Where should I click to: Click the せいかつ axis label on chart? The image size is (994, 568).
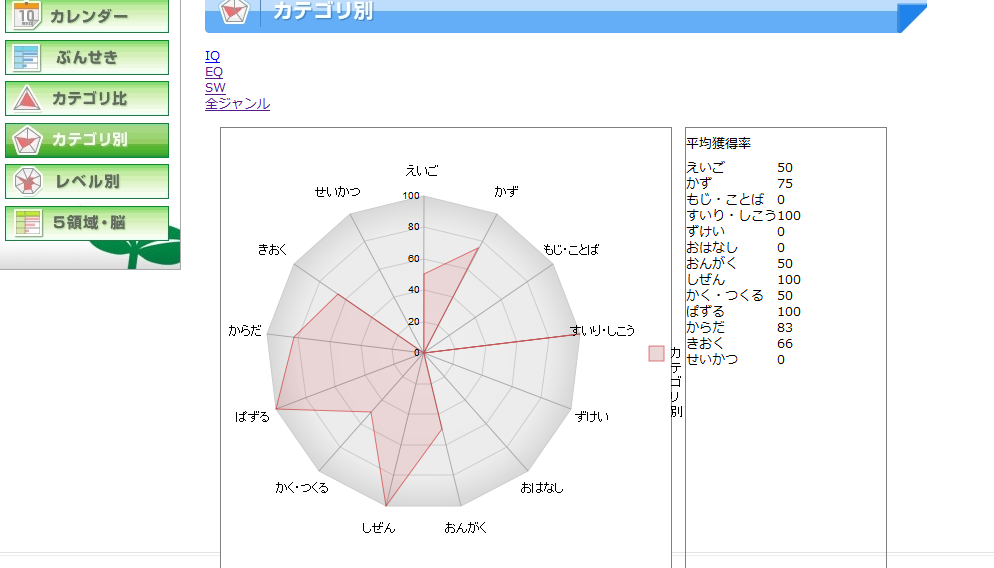click(337, 191)
